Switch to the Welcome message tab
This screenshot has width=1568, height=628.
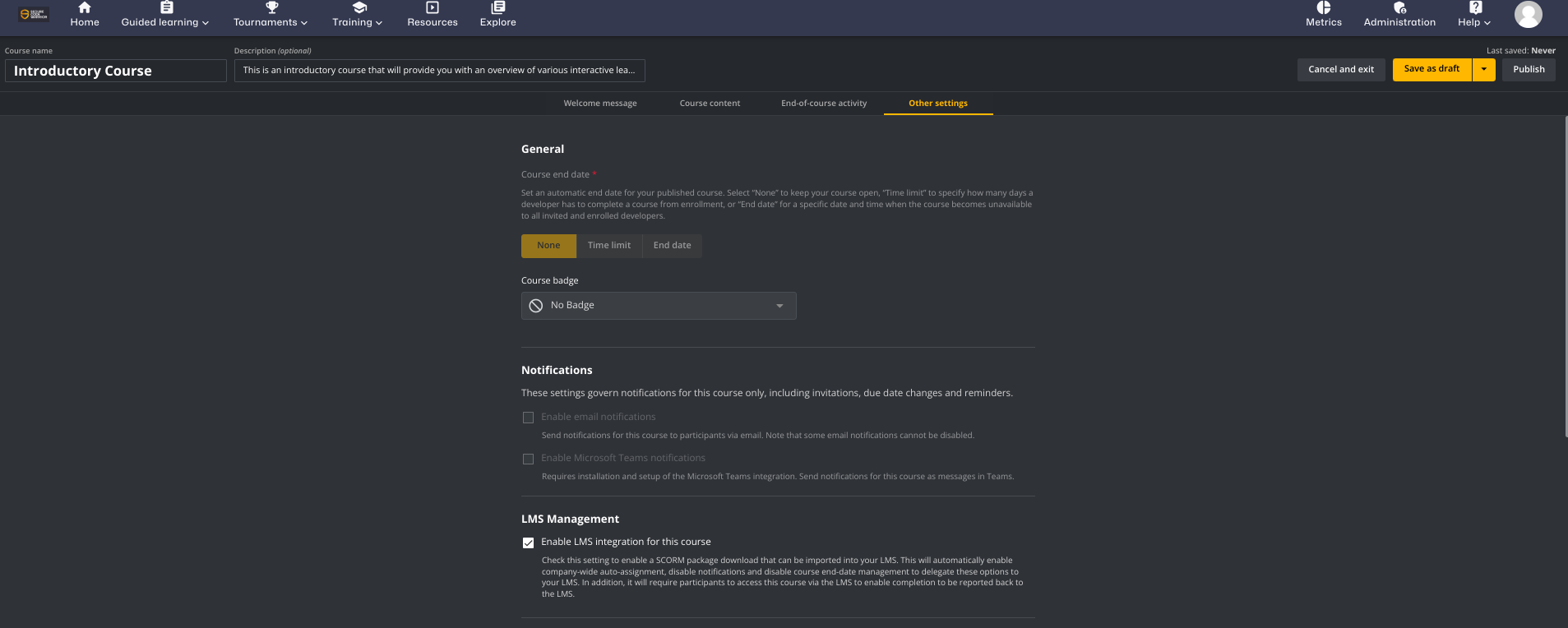[599, 103]
